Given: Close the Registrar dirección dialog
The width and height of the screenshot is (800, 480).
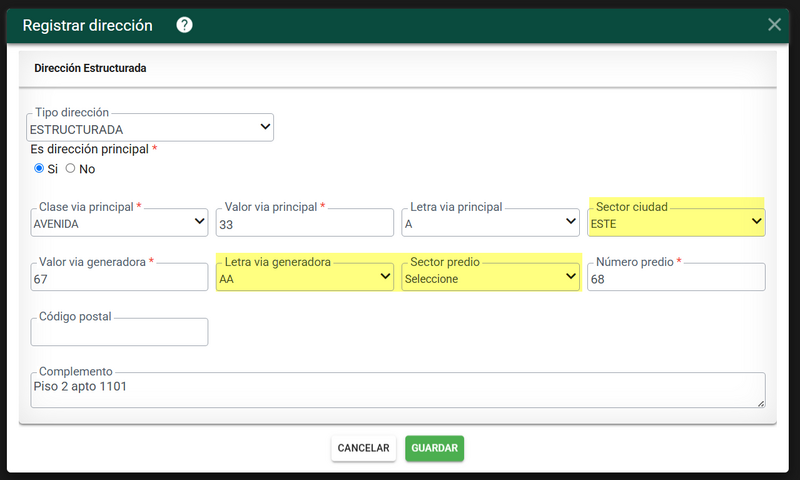Looking at the screenshot, I should pyautogui.click(x=774, y=24).
